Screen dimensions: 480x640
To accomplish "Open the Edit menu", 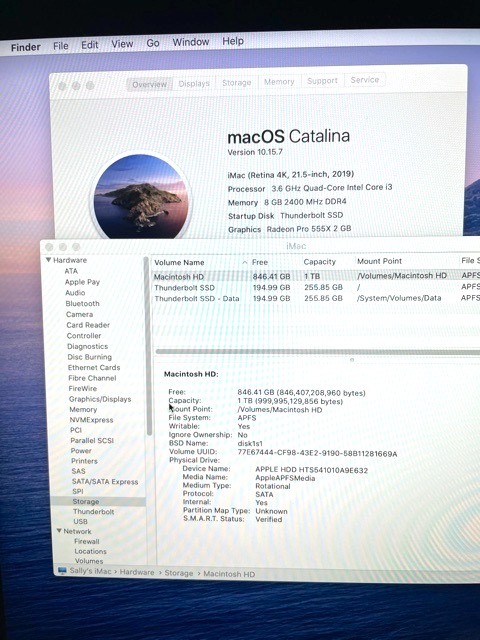I will pyautogui.click(x=89, y=44).
